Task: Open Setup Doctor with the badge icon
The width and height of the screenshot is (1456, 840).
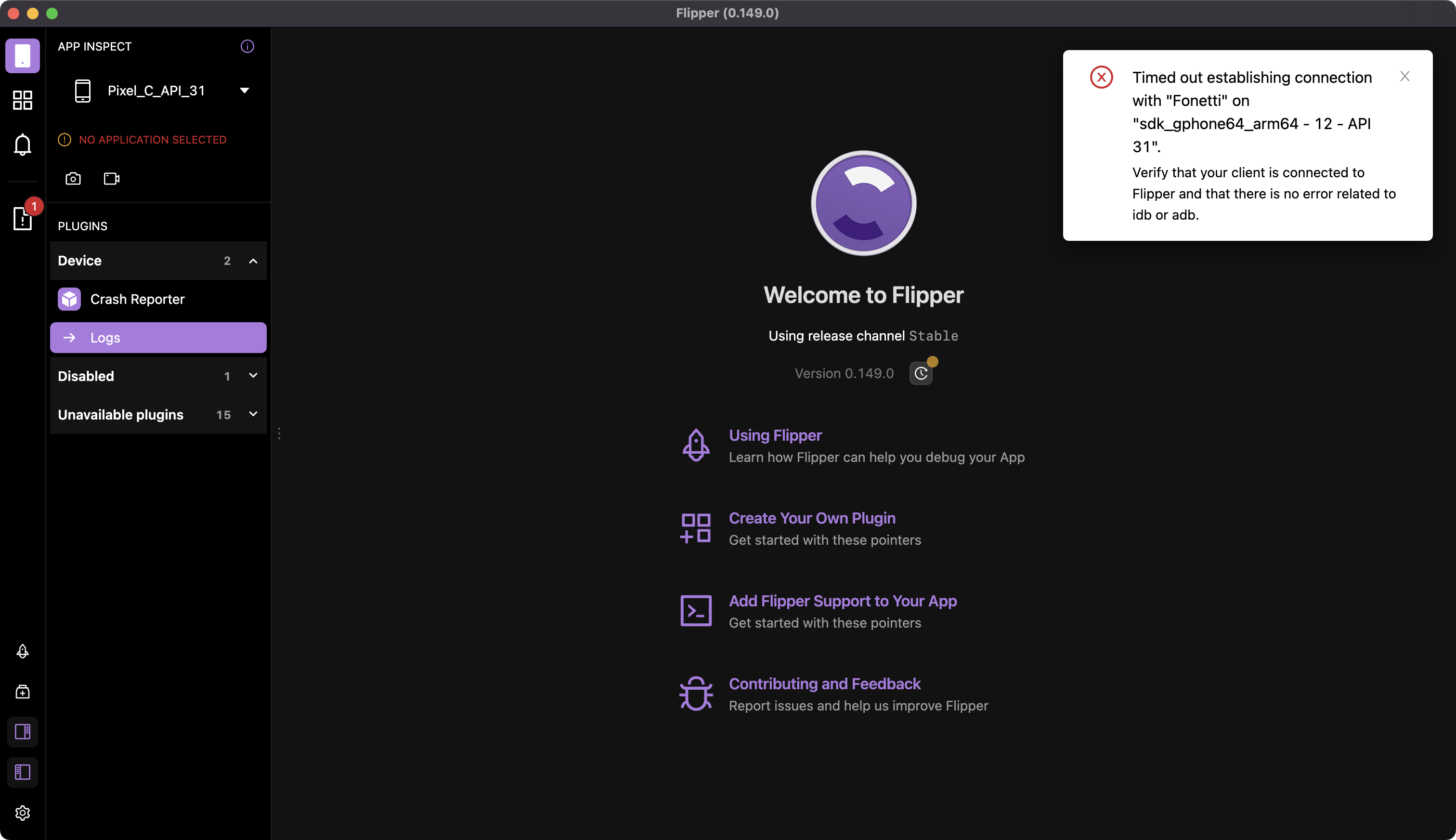Action: [x=23, y=218]
